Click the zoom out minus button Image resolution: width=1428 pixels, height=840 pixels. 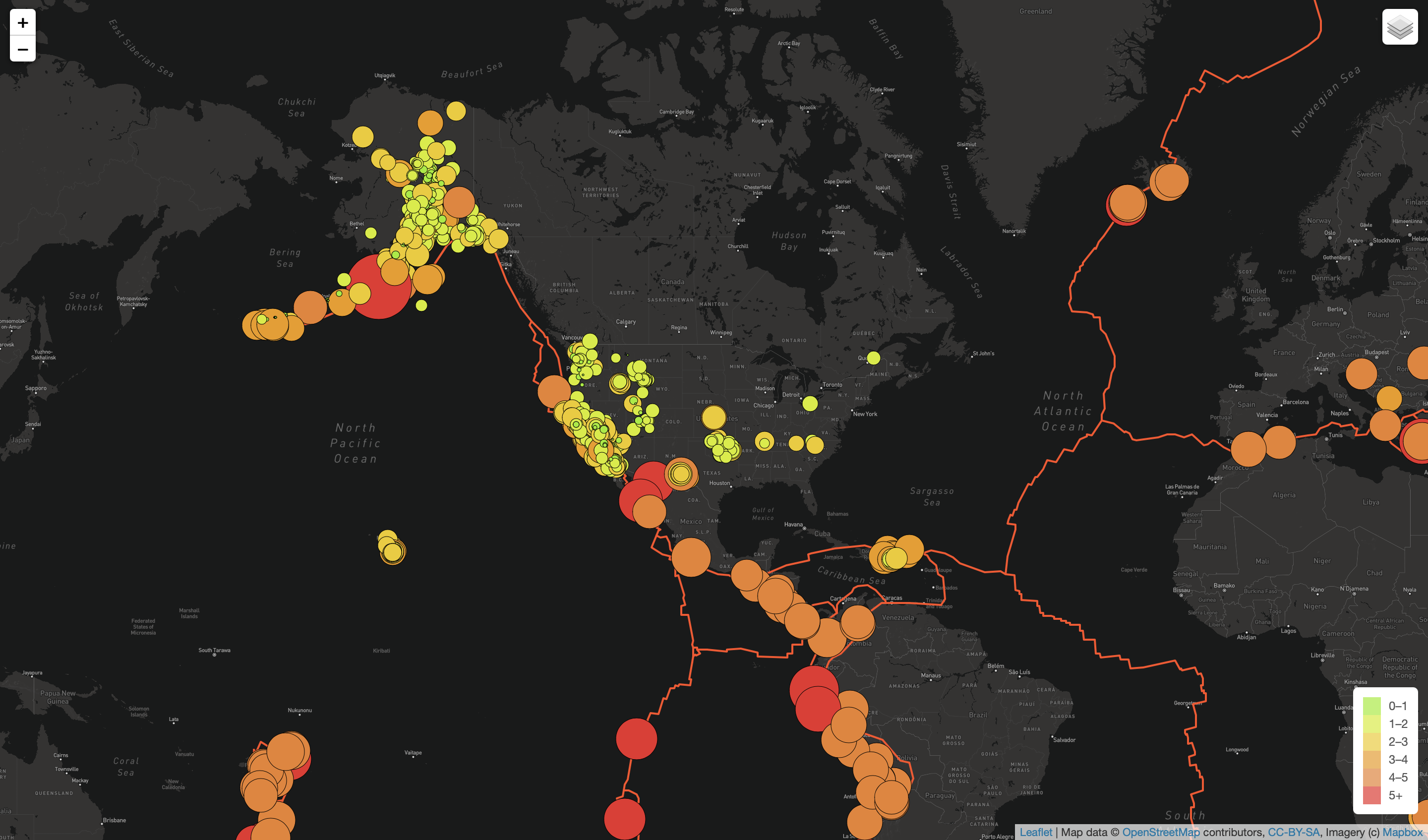coord(23,49)
